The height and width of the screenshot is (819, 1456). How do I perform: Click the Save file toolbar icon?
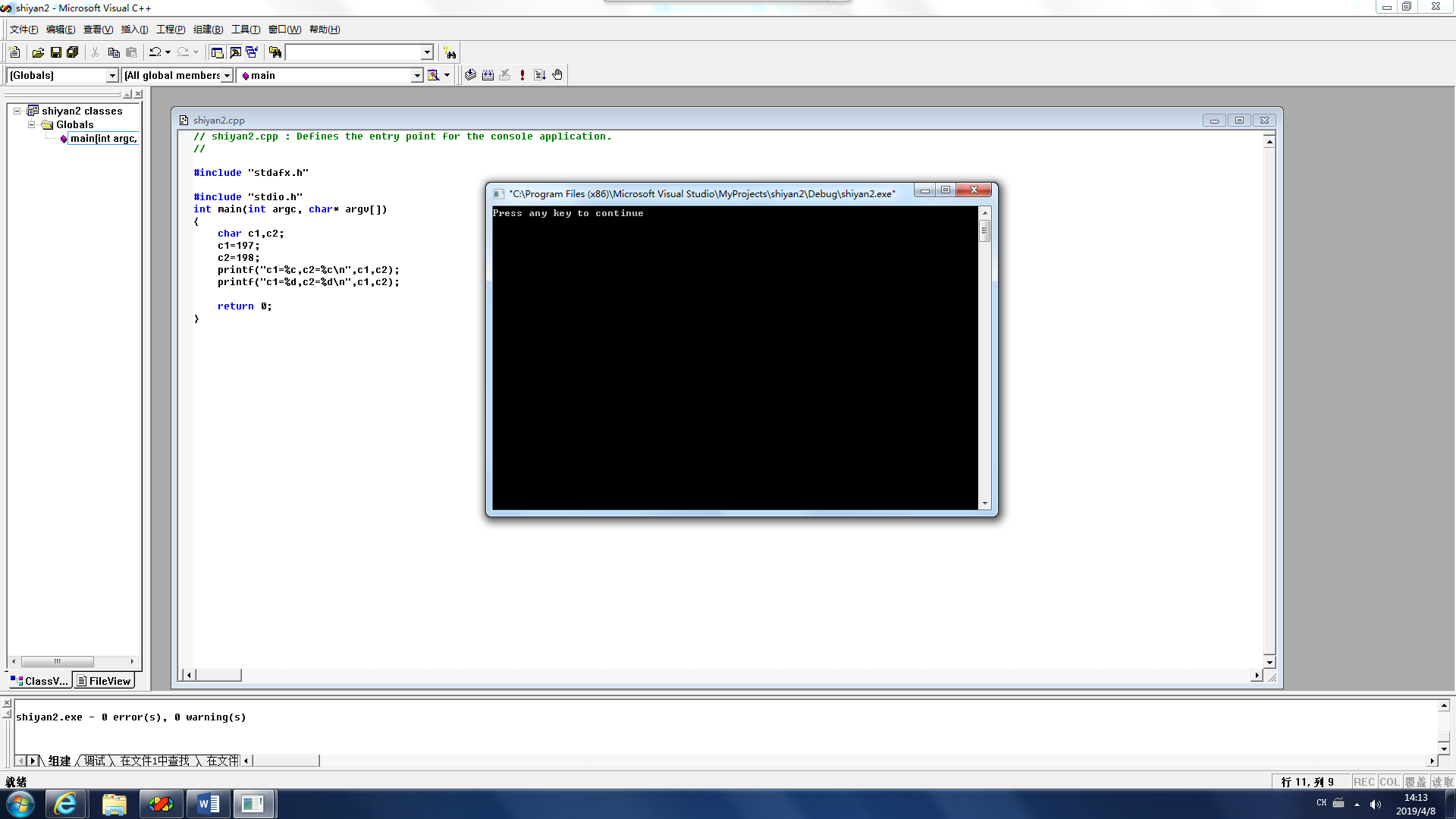55,52
